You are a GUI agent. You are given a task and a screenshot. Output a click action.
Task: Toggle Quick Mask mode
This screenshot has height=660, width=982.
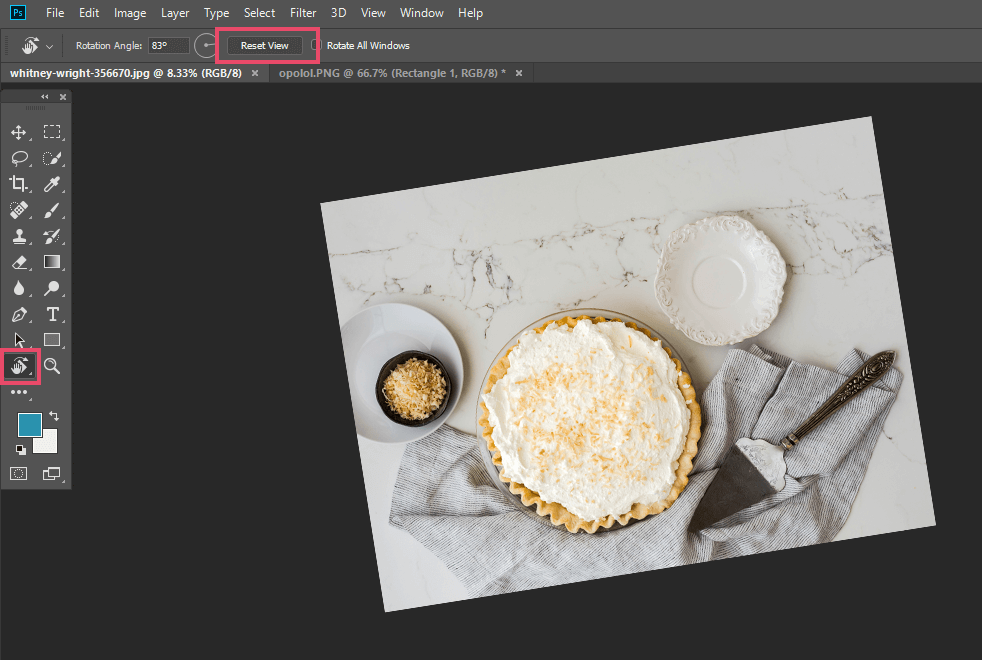coord(19,473)
